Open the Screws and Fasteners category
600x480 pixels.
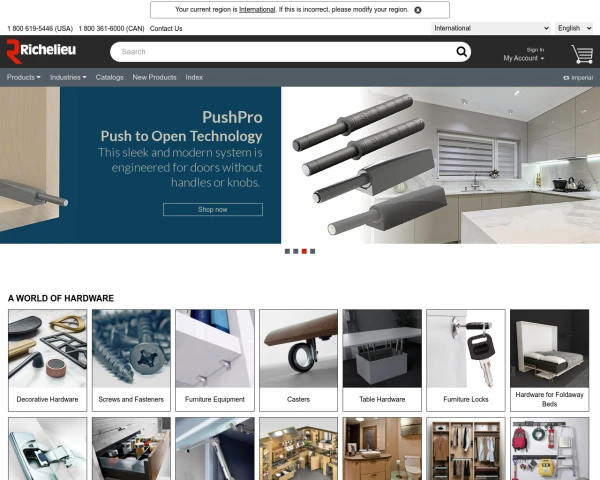[x=131, y=360]
